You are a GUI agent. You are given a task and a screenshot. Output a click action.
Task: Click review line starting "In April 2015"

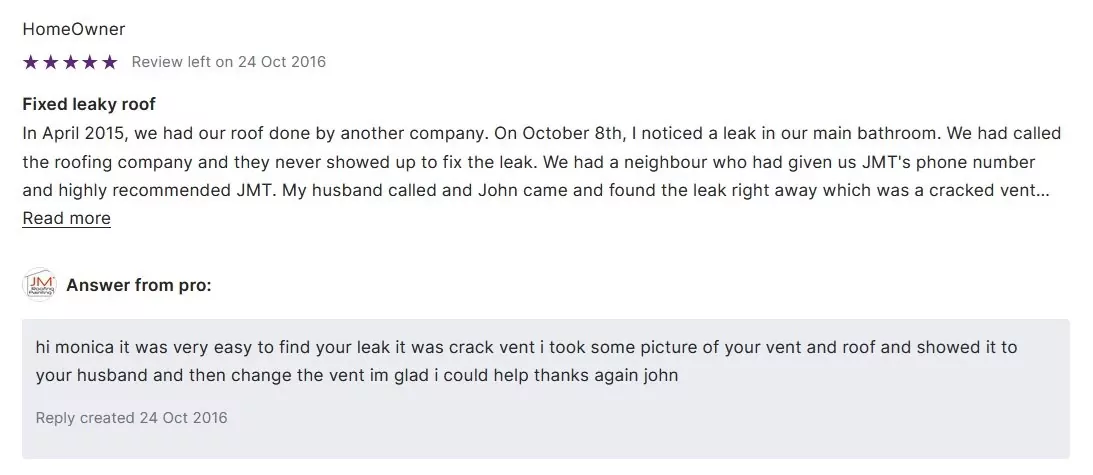tap(541, 133)
